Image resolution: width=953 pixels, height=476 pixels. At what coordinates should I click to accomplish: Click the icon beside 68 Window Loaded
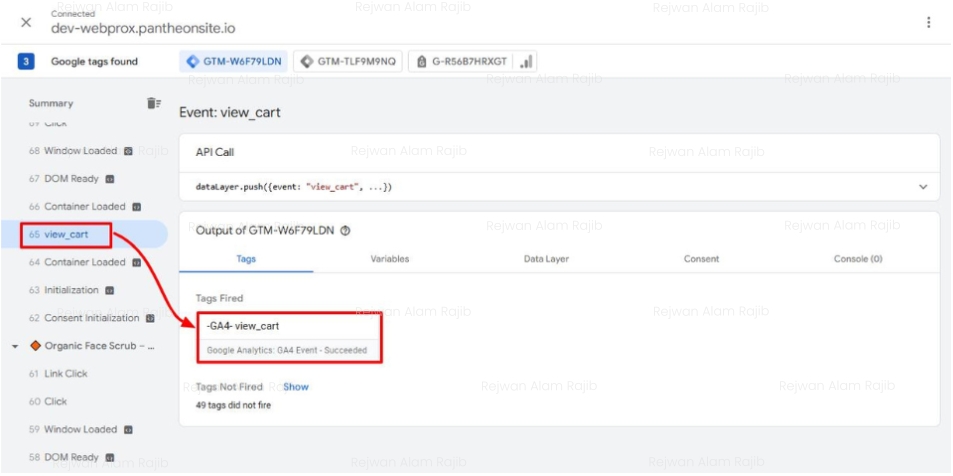point(128,151)
